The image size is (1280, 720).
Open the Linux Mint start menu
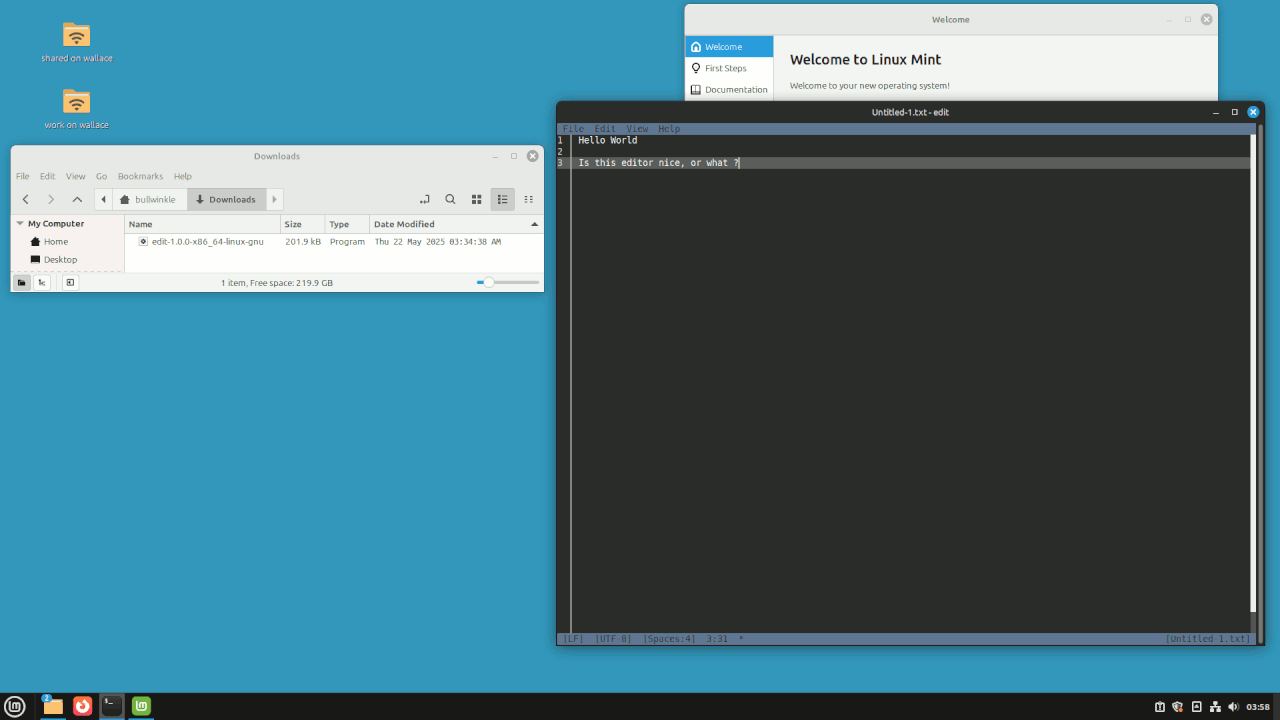15,706
